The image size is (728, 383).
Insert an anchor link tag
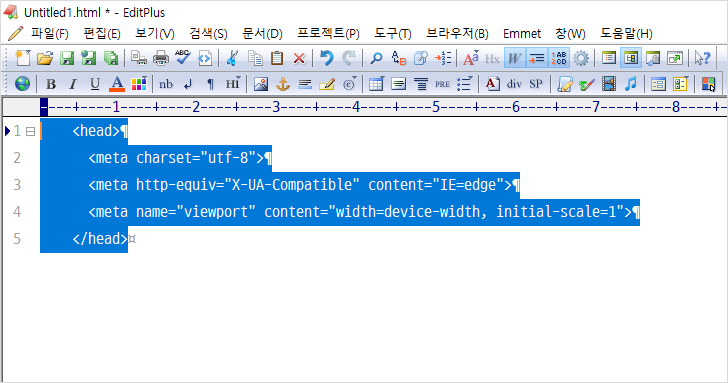pyautogui.click(x=283, y=84)
